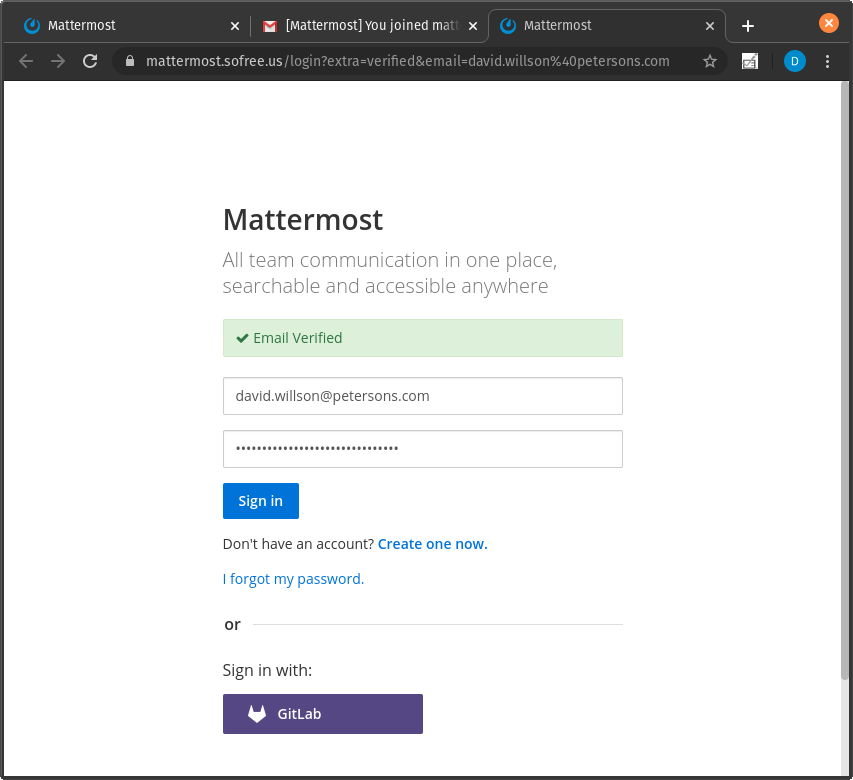Follow the 'Create one now.' link
The height and width of the screenshot is (780, 853).
coord(432,544)
